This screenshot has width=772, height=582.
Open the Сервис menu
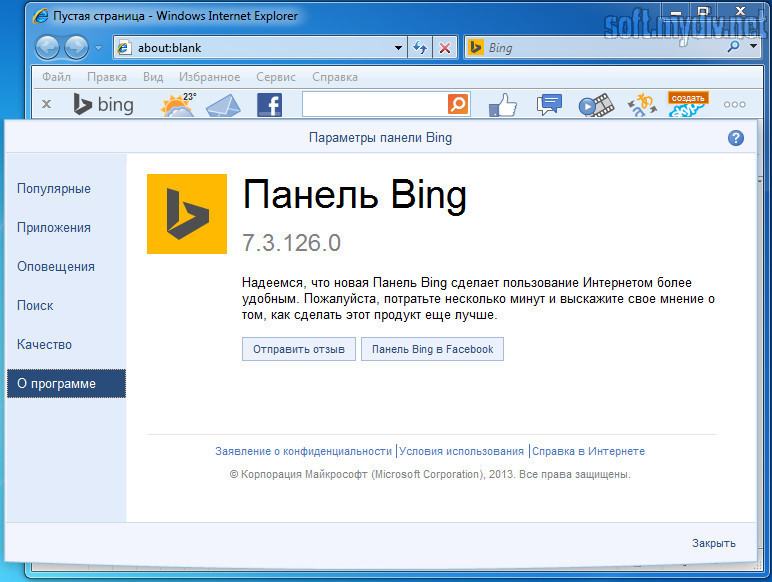click(276, 77)
